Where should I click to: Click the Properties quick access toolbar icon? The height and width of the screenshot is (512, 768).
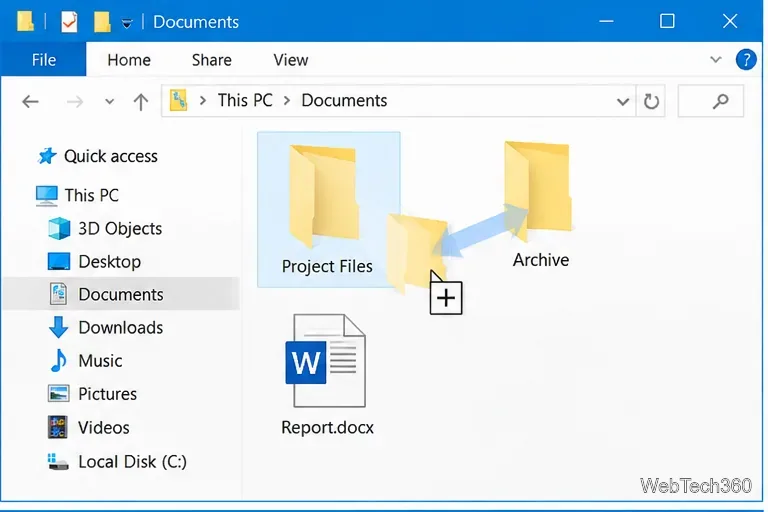[x=69, y=22]
